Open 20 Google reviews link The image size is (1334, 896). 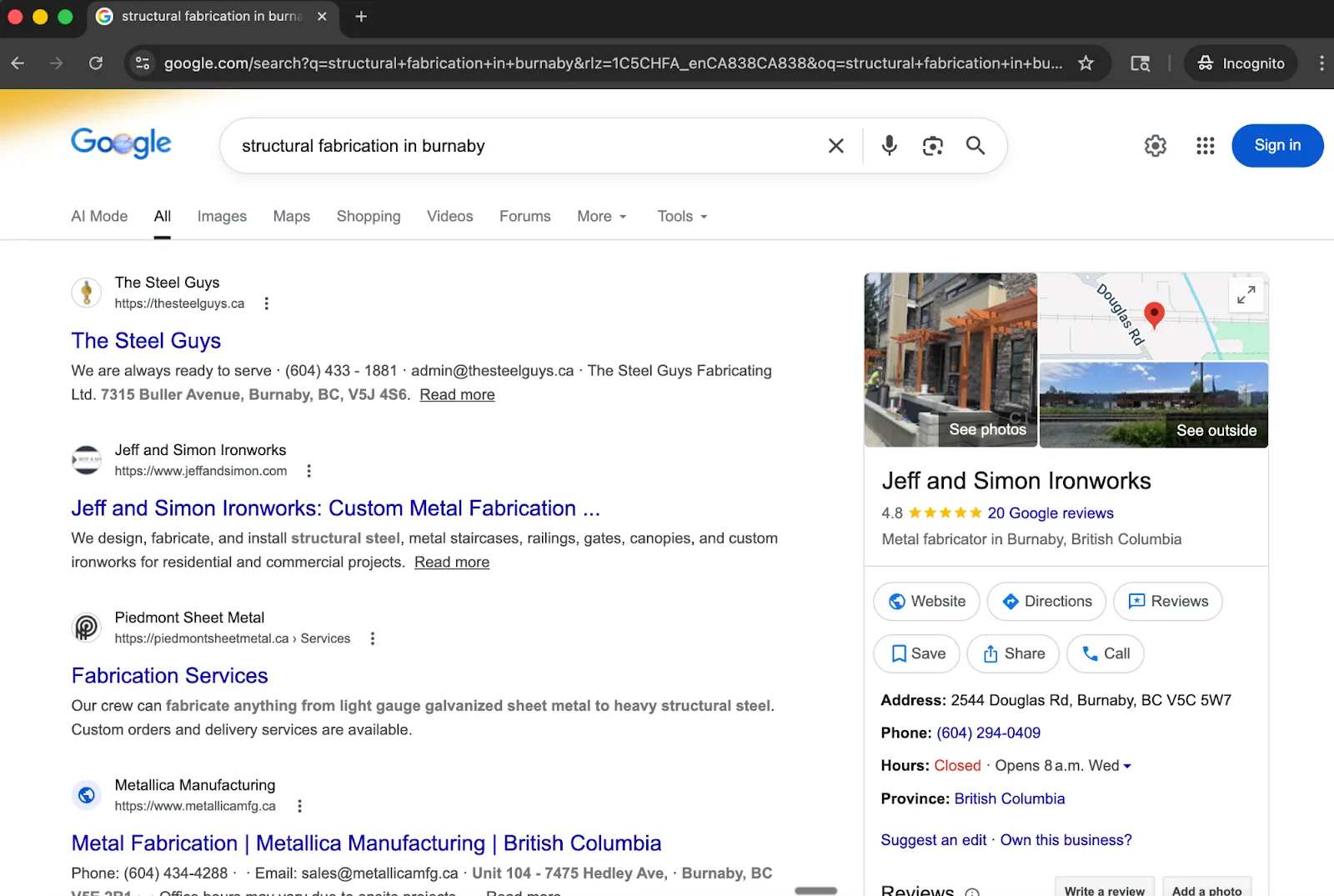tap(1051, 513)
